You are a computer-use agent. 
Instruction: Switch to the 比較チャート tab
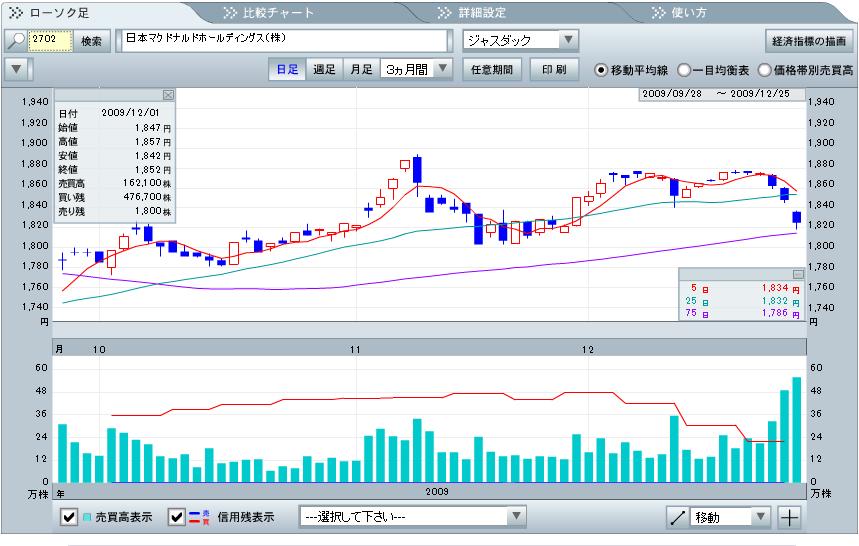pos(270,13)
